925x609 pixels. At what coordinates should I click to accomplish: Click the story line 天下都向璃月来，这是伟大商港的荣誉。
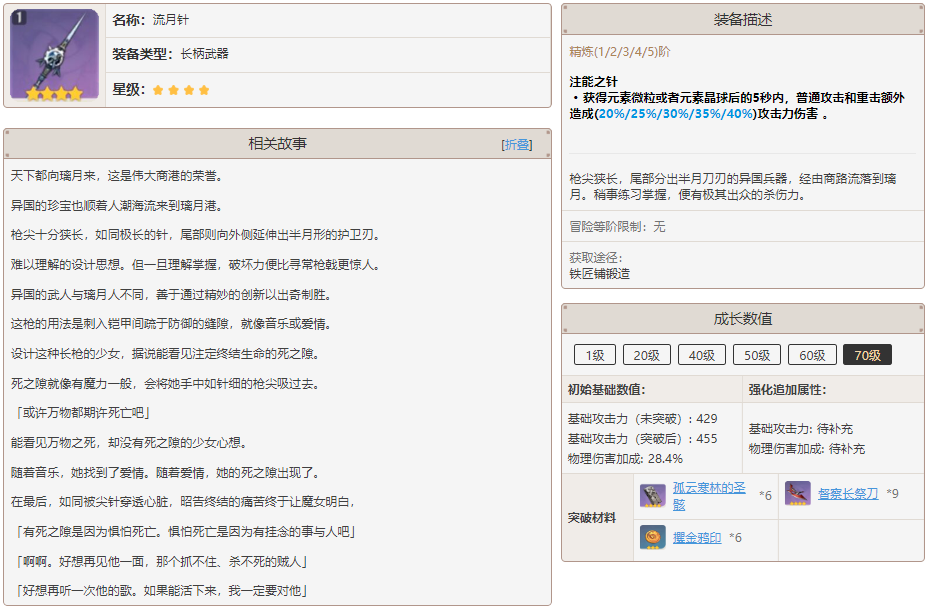117,176
